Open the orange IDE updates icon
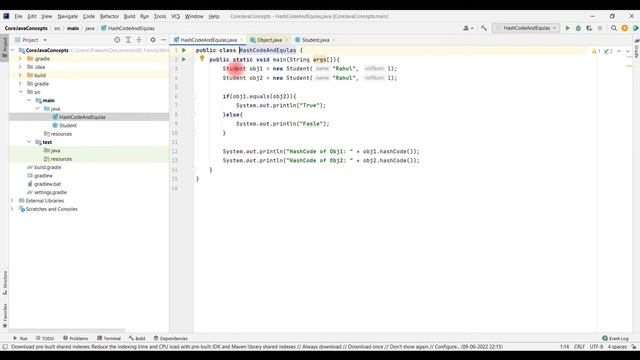The height and width of the screenshot is (360, 640). (x=624, y=28)
